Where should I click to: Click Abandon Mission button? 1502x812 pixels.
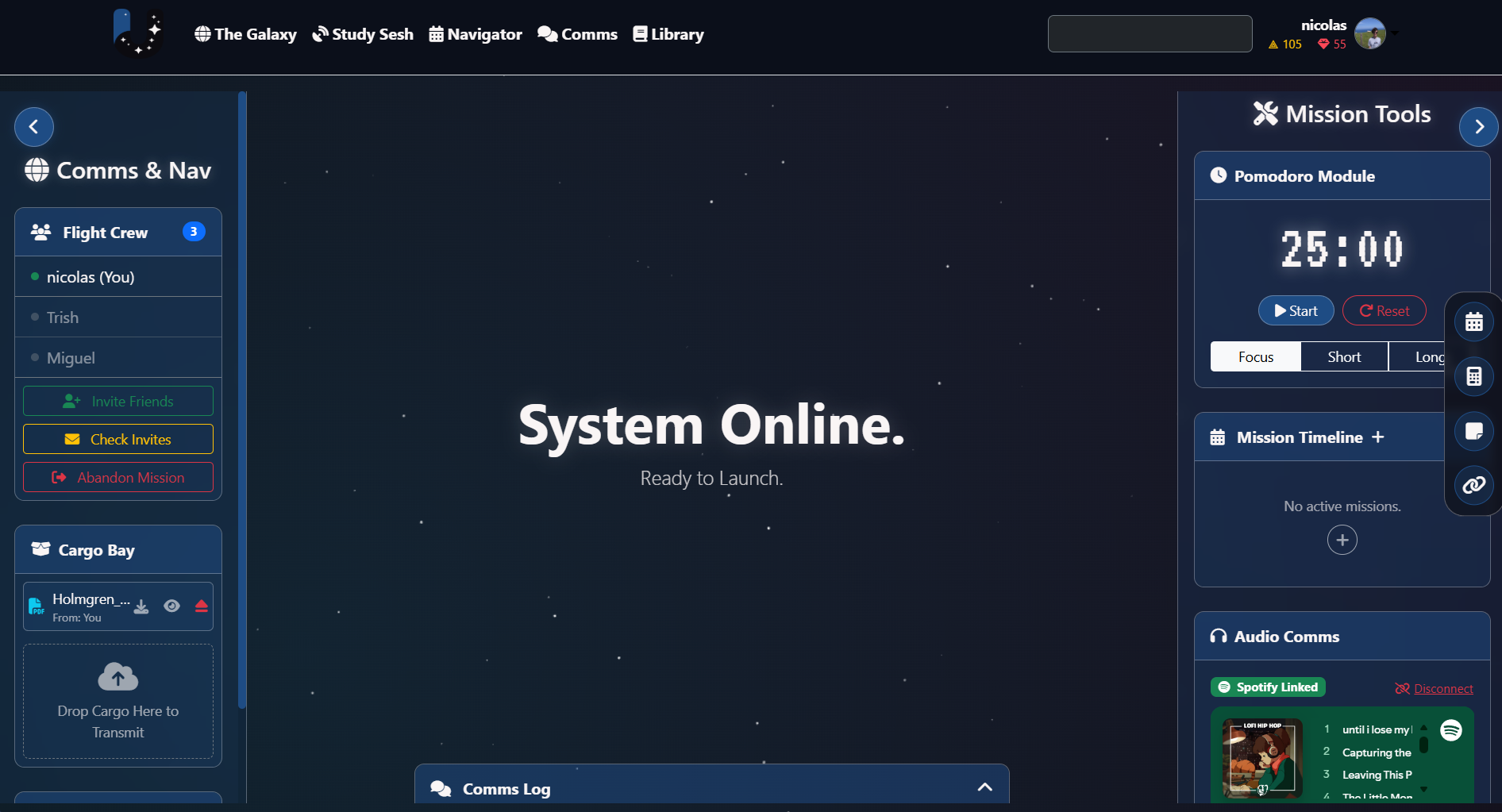[x=118, y=477]
